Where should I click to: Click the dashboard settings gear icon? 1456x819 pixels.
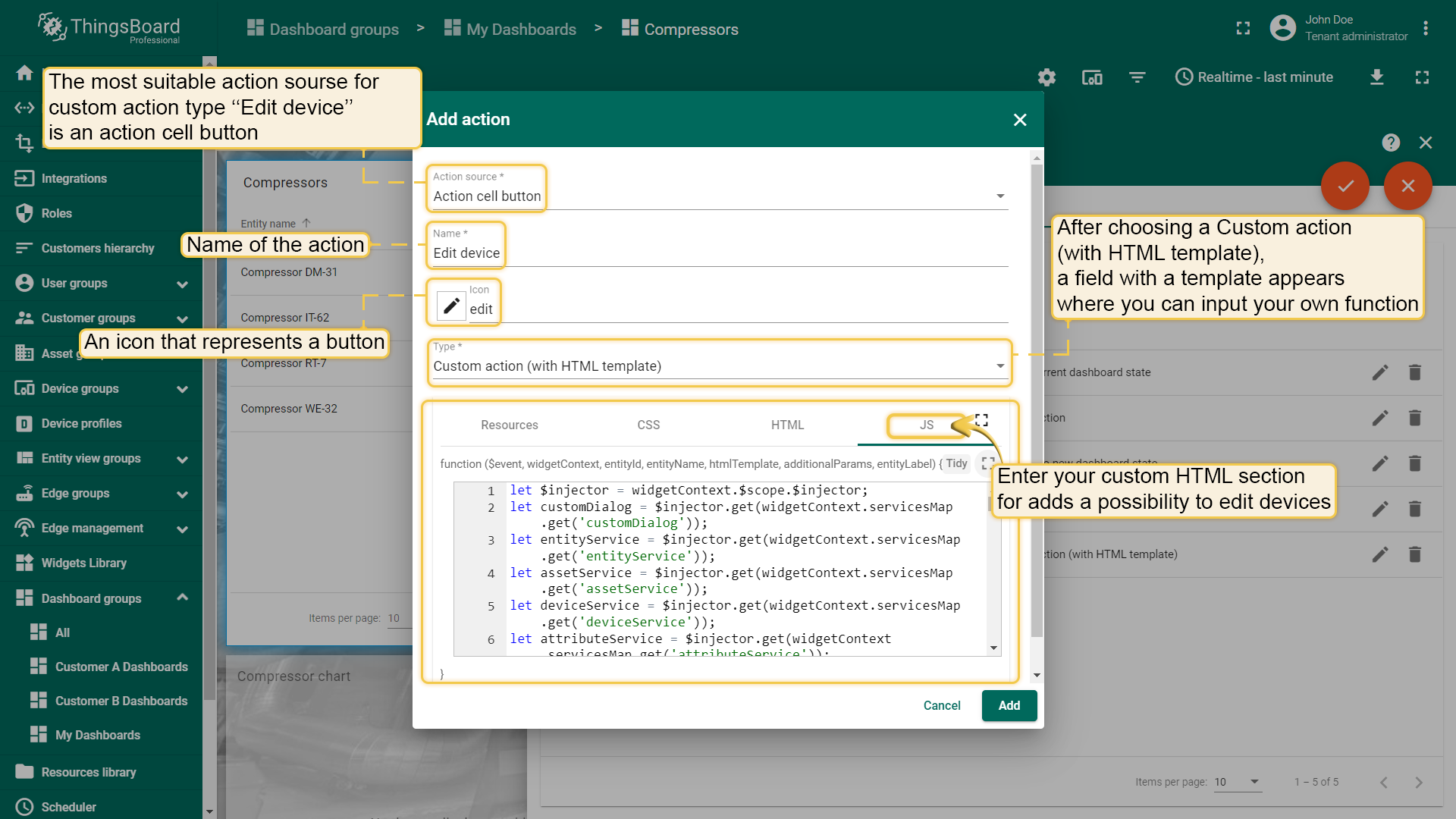[x=1046, y=77]
